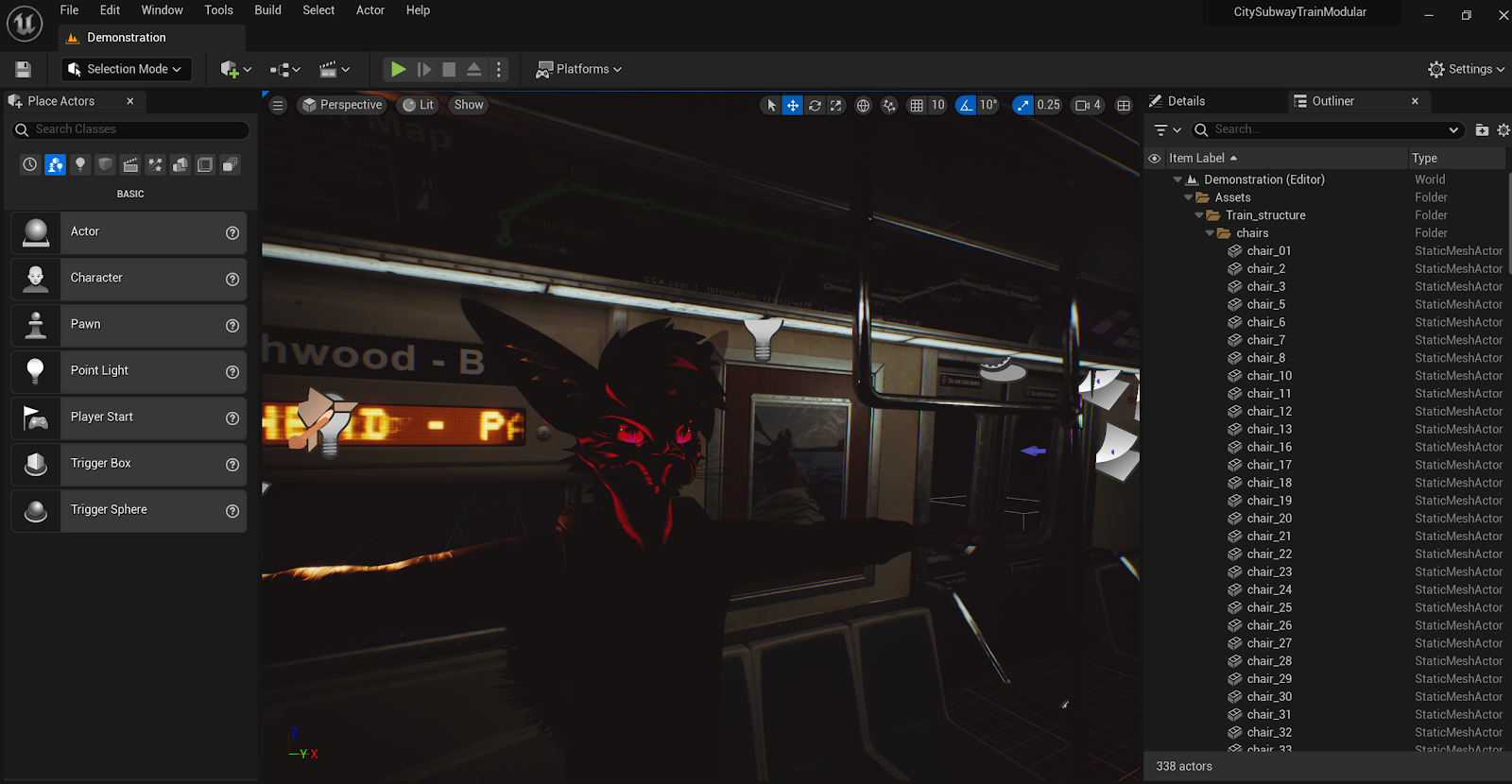
Task: Select the Volumes category icon
Action: [205, 164]
